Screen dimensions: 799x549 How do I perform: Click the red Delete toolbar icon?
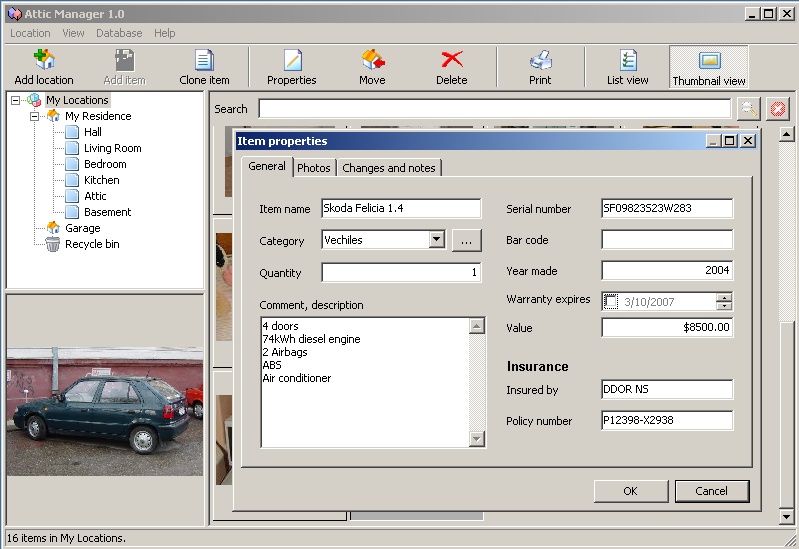(x=451, y=67)
